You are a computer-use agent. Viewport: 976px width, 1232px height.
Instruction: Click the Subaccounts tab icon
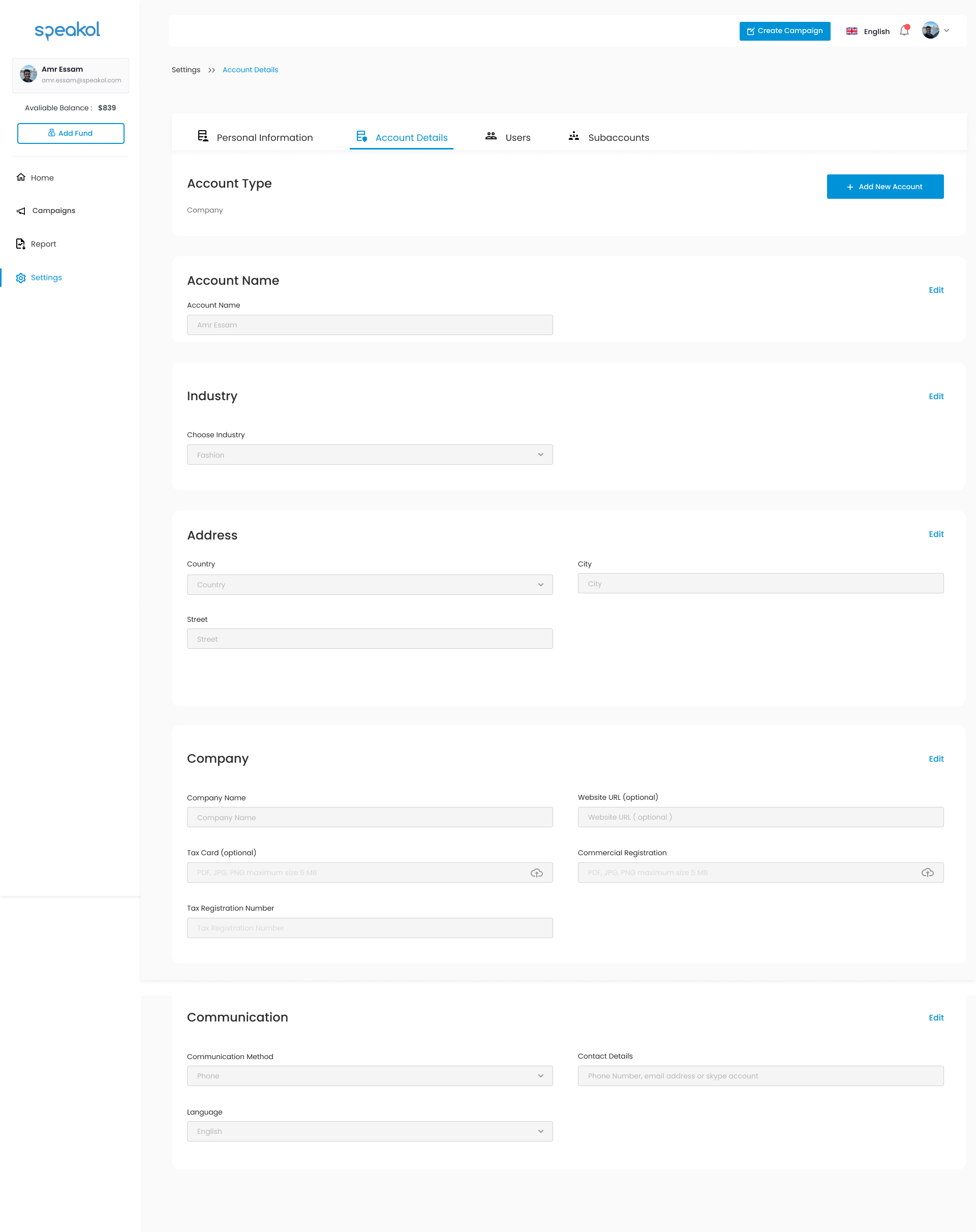[574, 136]
